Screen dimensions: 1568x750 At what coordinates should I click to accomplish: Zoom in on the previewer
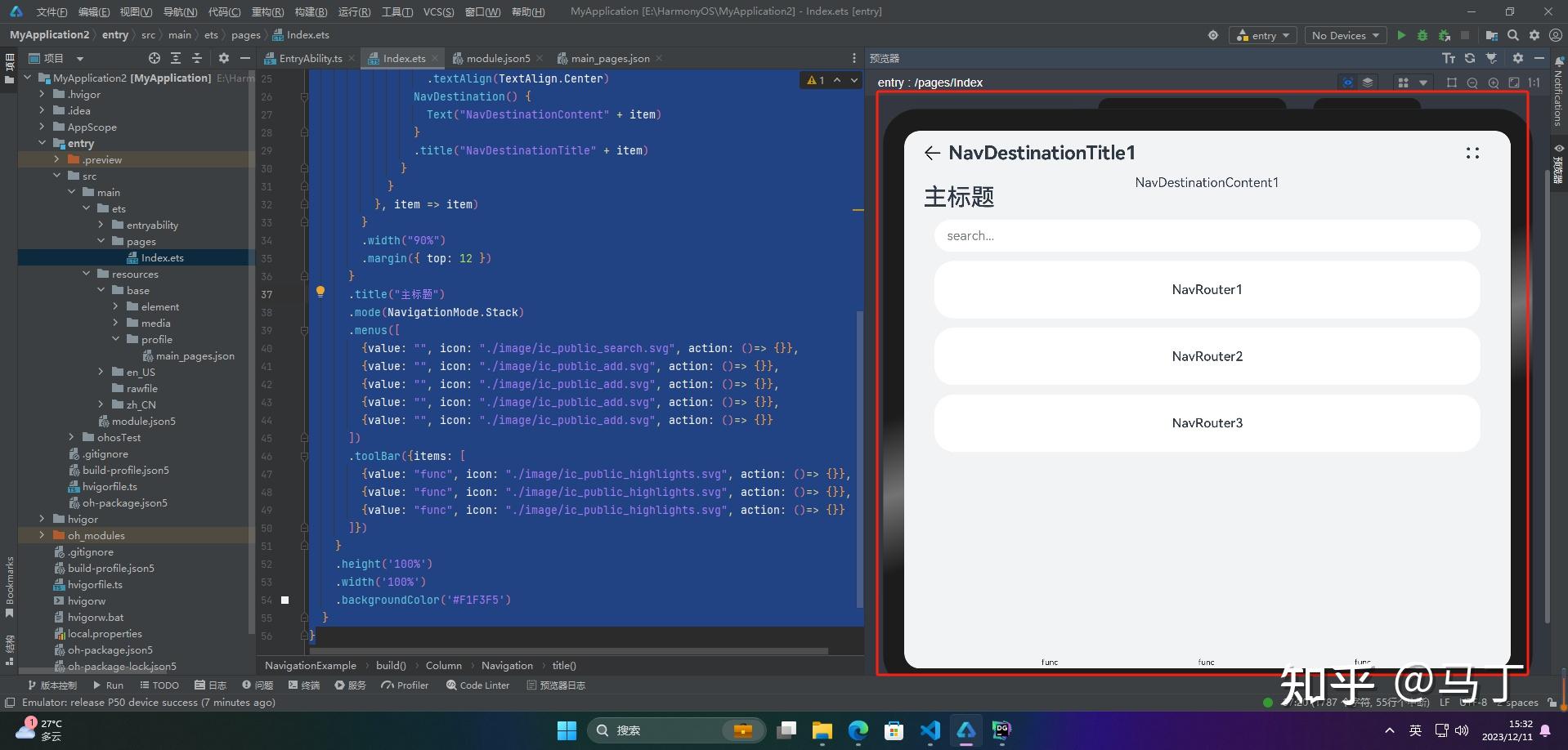[x=1494, y=83]
